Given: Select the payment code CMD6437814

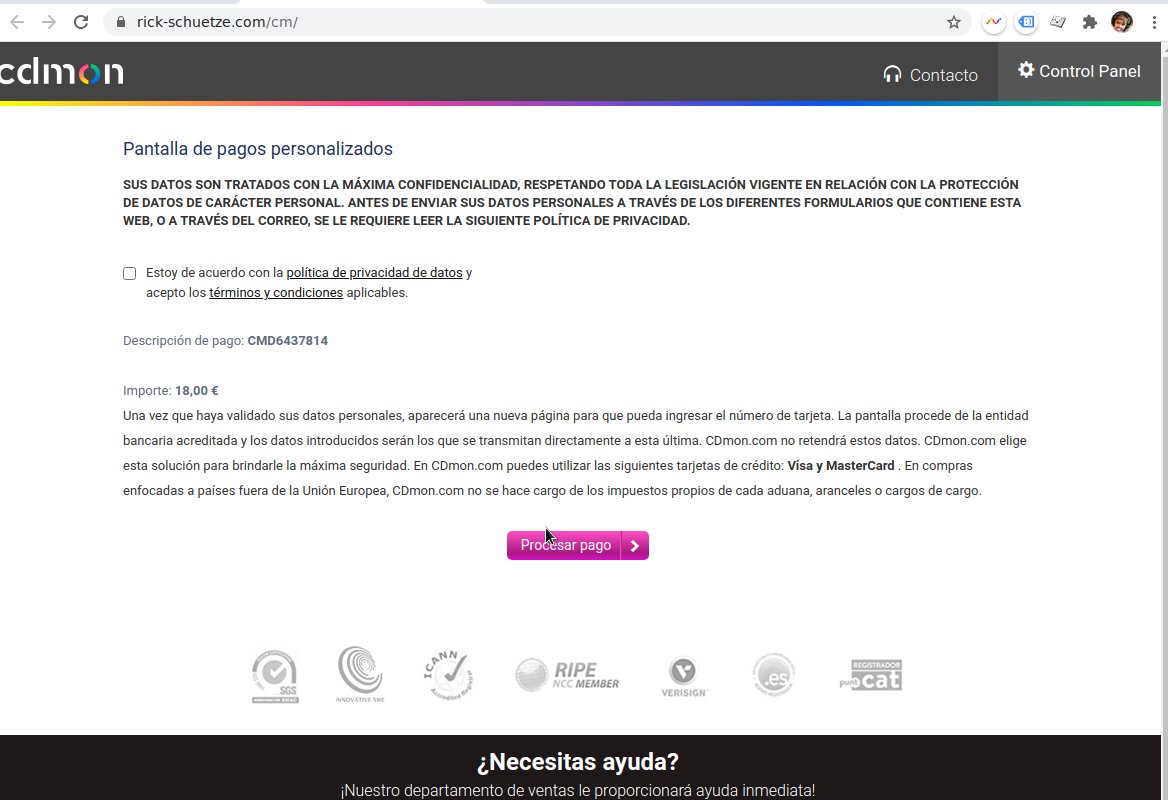Looking at the screenshot, I should pos(288,340).
